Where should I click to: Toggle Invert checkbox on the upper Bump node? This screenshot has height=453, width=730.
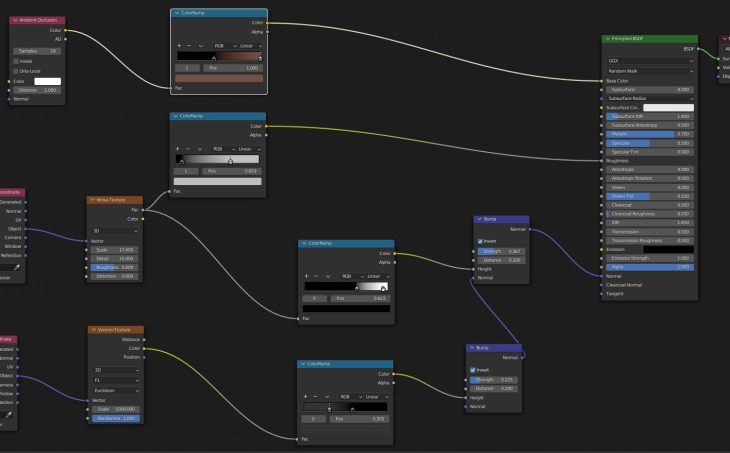point(479,241)
